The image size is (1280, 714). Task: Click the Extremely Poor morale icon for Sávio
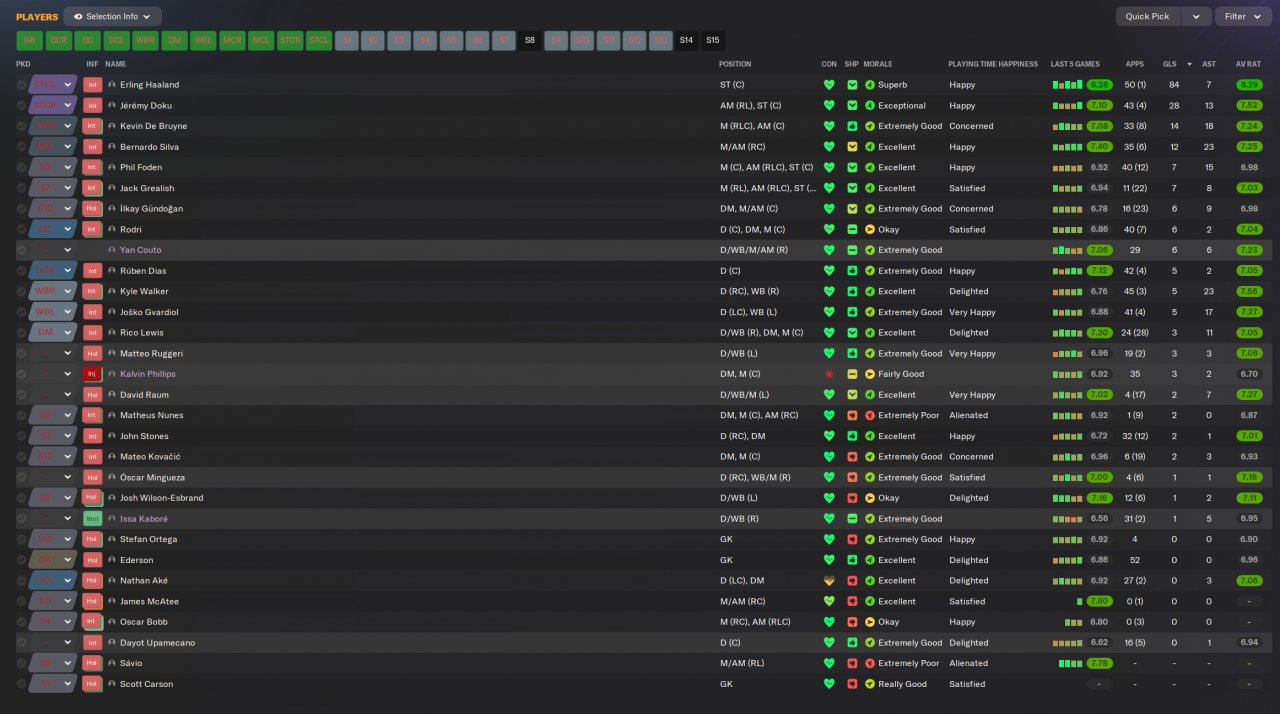click(x=870, y=663)
